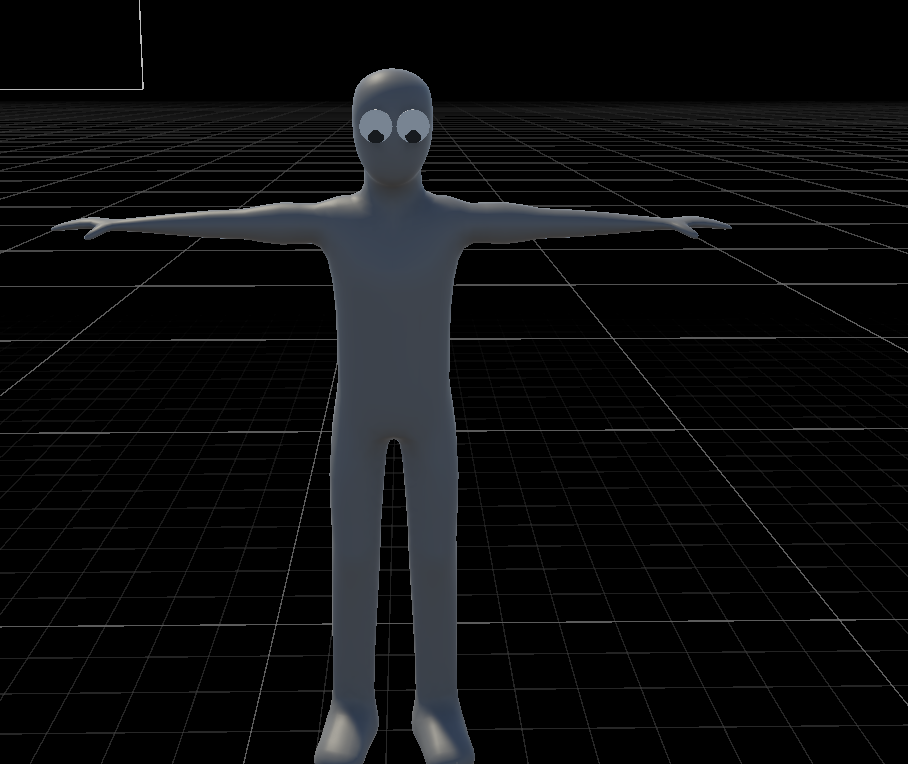Viewport: 908px width, 764px height.
Task: Click the character's foot on the left side
Action: tap(346, 733)
